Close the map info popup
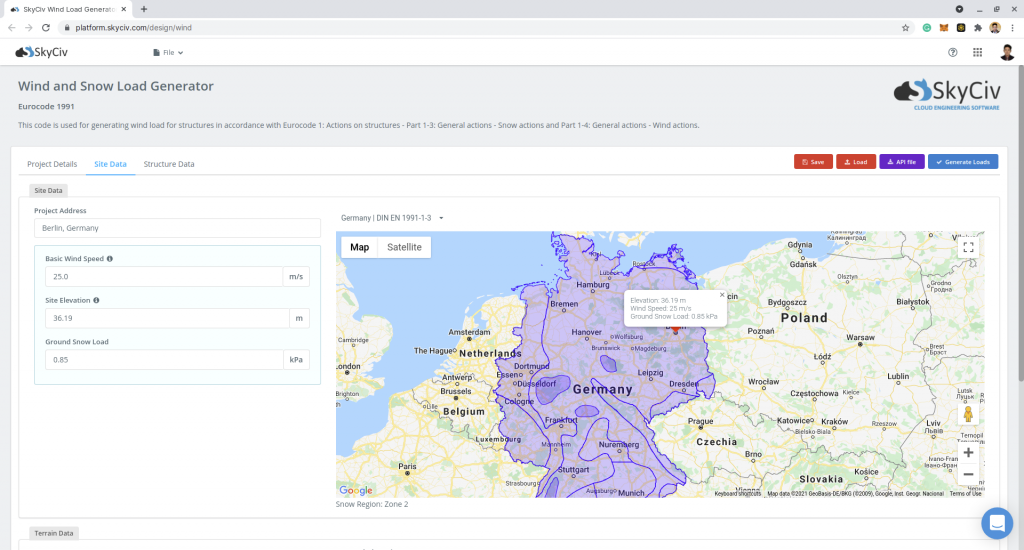1024x550 pixels. (x=722, y=295)
